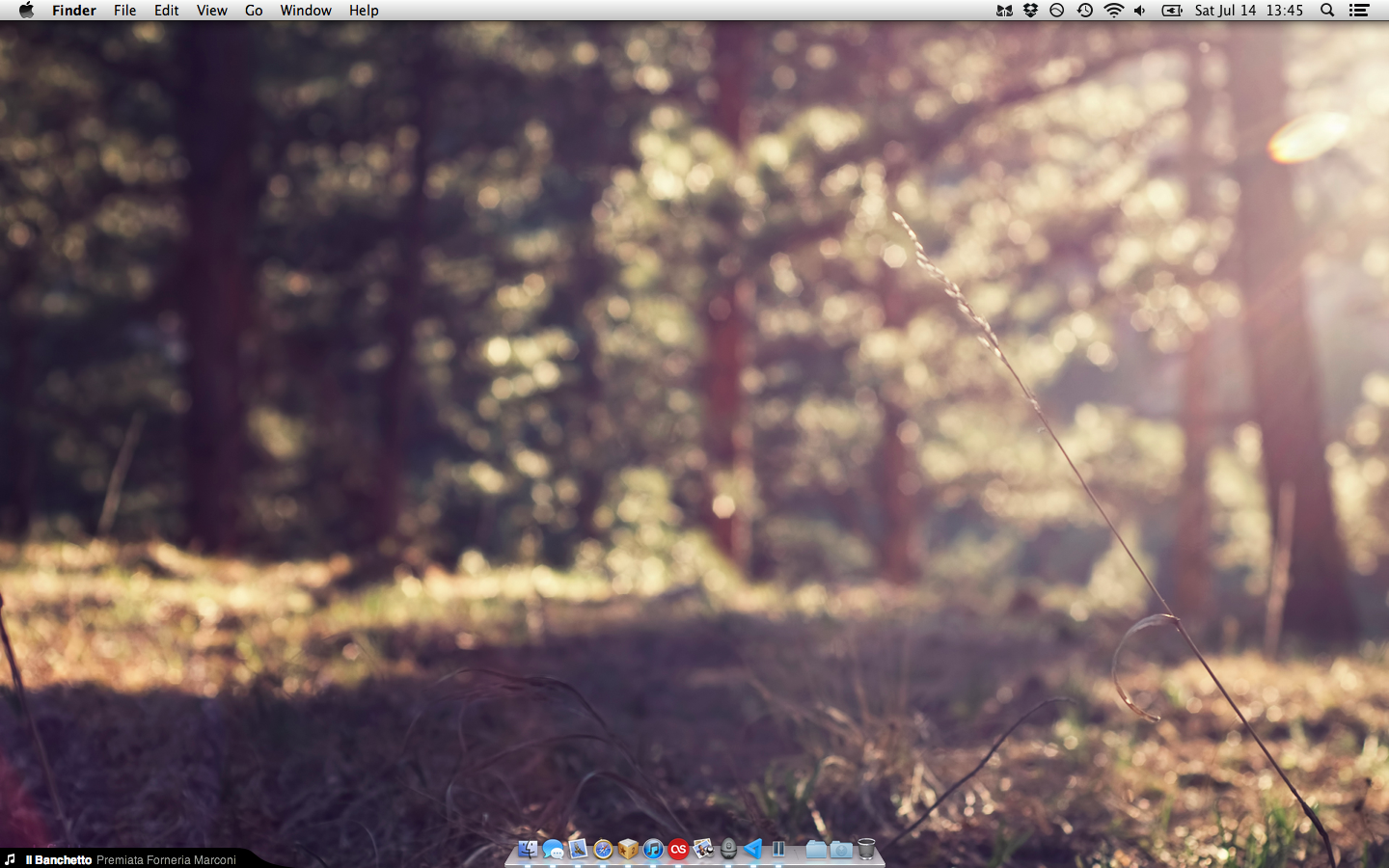Screen dimensions: 1389x868
Task: Open the File menu
Action: tap(125, 11)
